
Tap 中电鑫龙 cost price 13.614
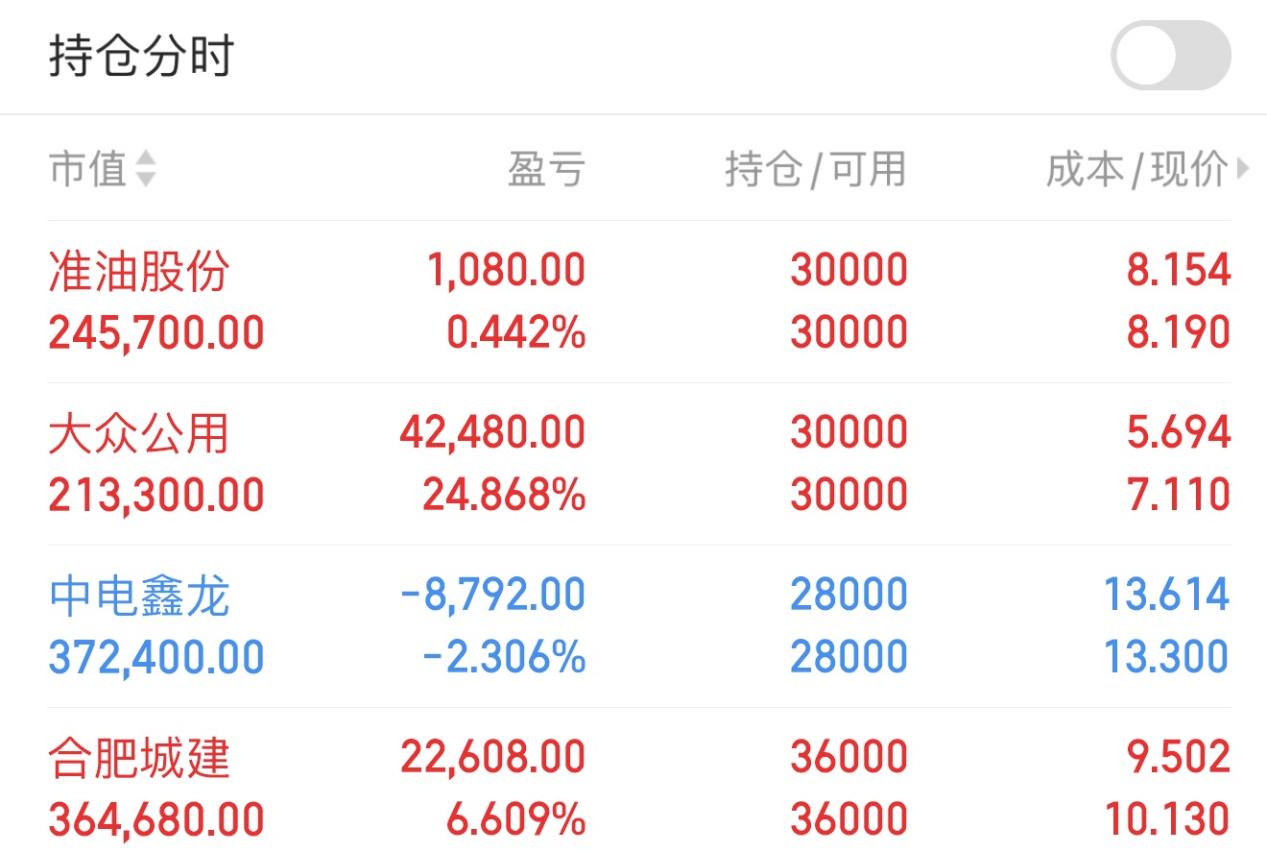point(1166,596)
